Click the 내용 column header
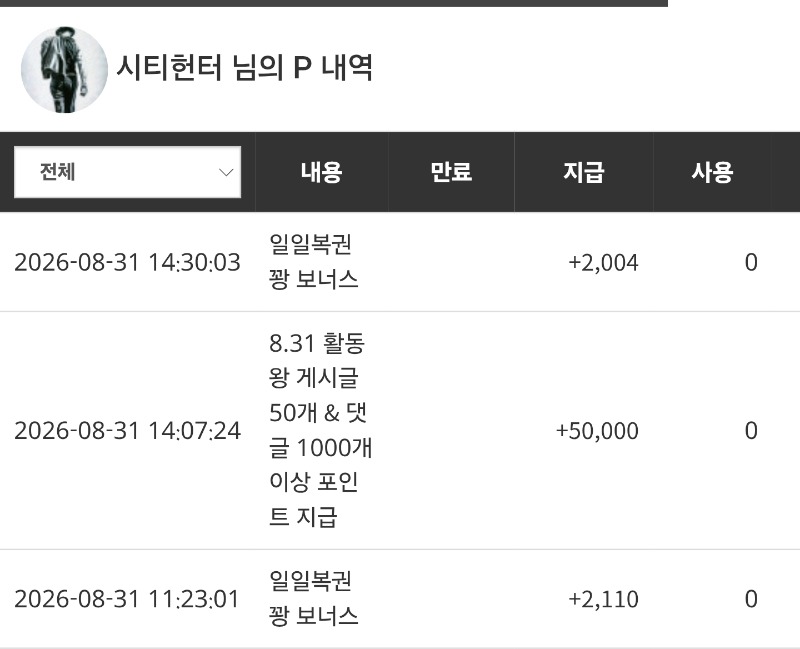Image resolution: width=800 pixels, height=649 pixels. click(321, 172)
